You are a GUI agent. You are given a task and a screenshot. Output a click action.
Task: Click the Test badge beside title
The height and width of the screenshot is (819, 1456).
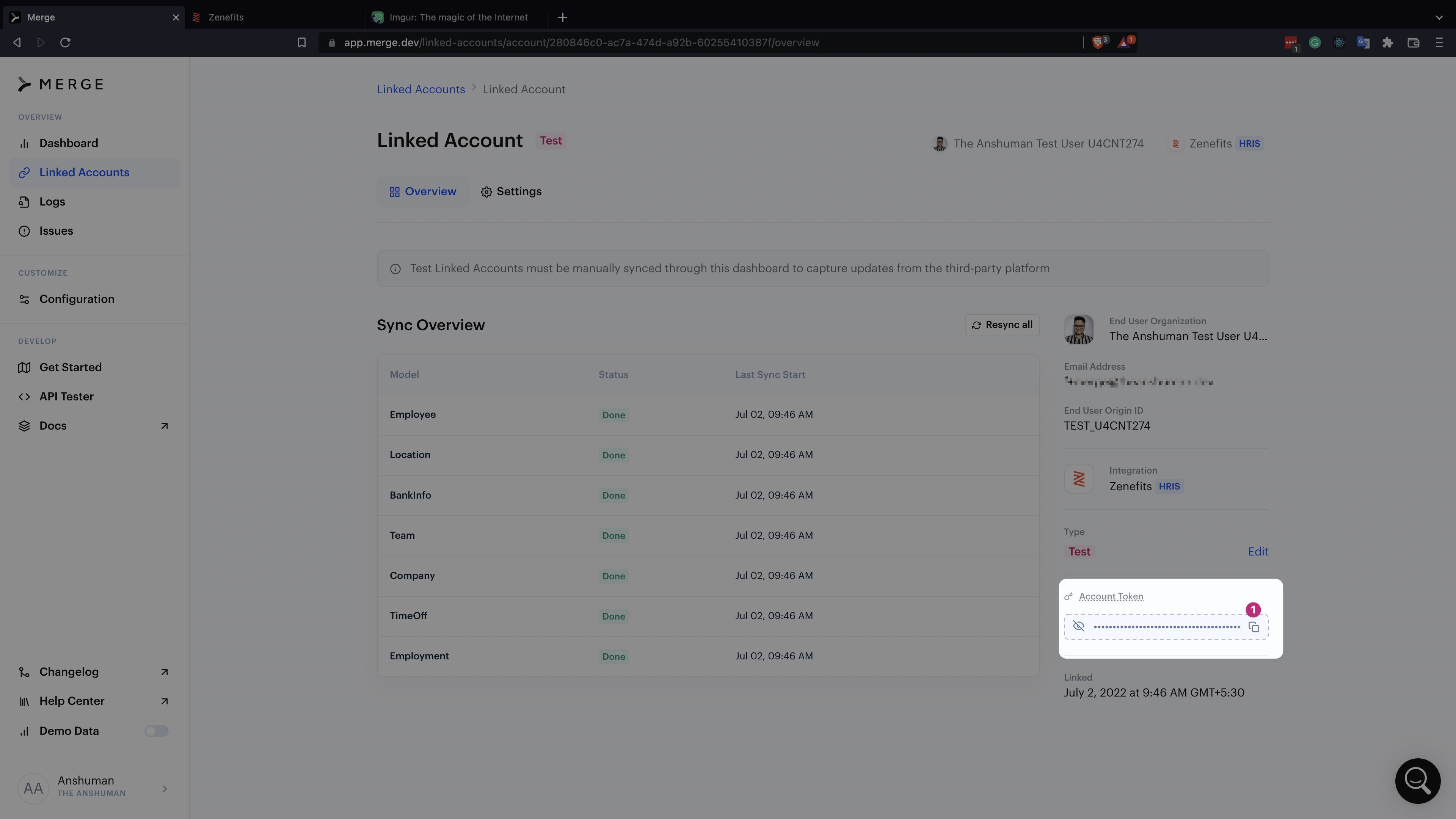coord(551,141)
